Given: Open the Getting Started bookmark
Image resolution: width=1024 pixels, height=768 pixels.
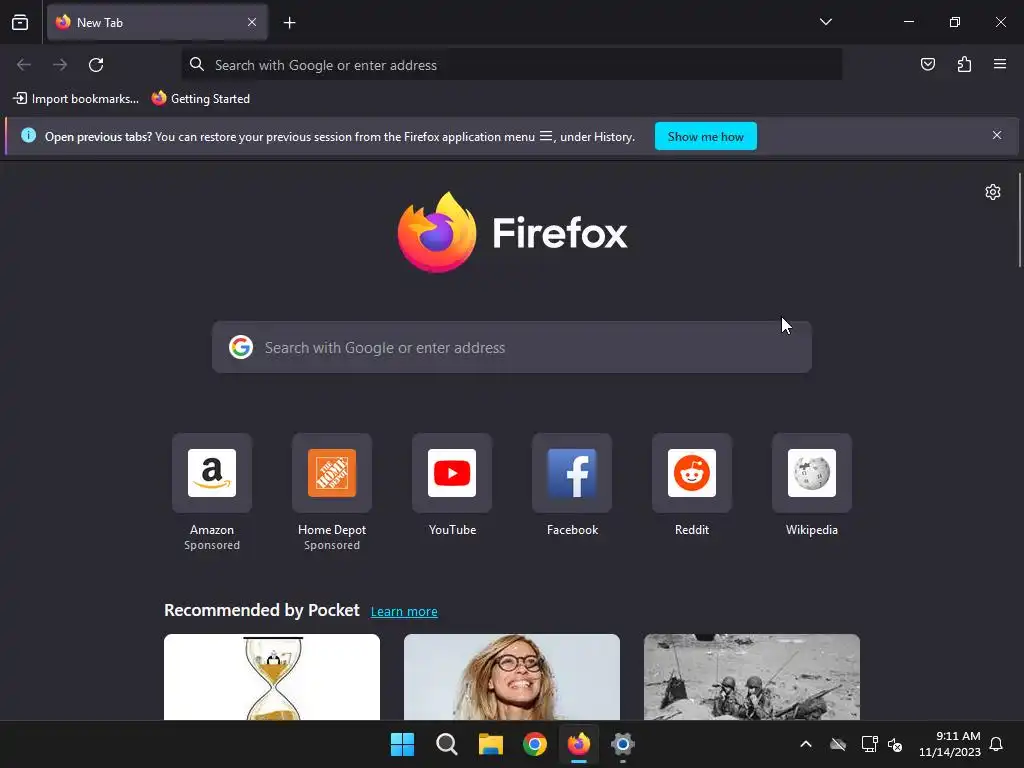Looking at the screenshot, I should click(201, 99).
